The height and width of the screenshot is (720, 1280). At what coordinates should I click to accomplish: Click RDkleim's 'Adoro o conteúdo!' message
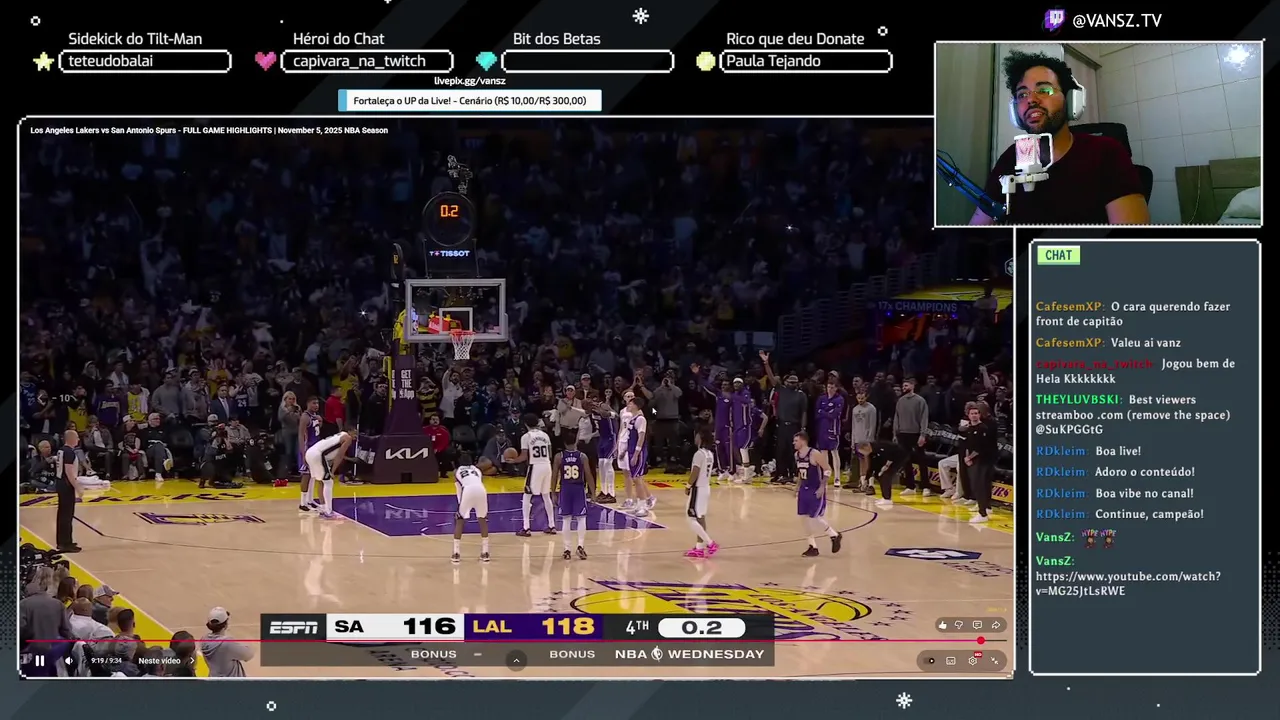tap(1115, 472)
